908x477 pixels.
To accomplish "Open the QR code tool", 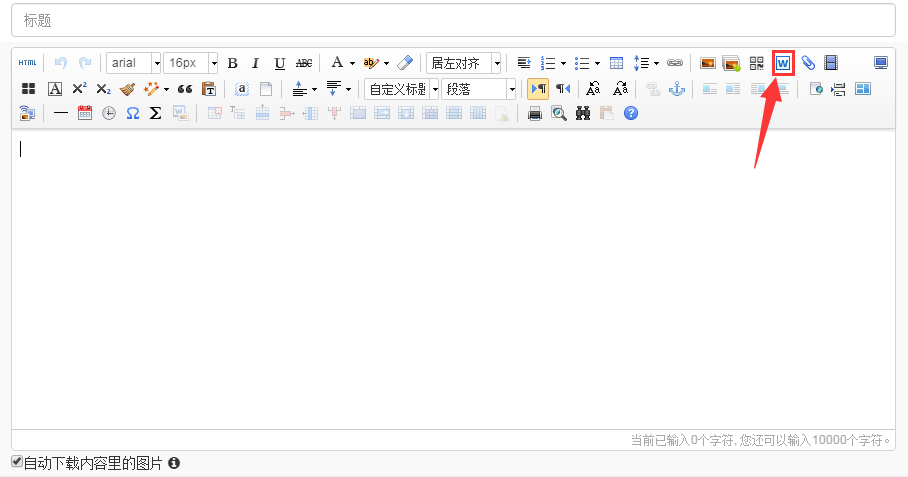I will [x=757, y=63].
